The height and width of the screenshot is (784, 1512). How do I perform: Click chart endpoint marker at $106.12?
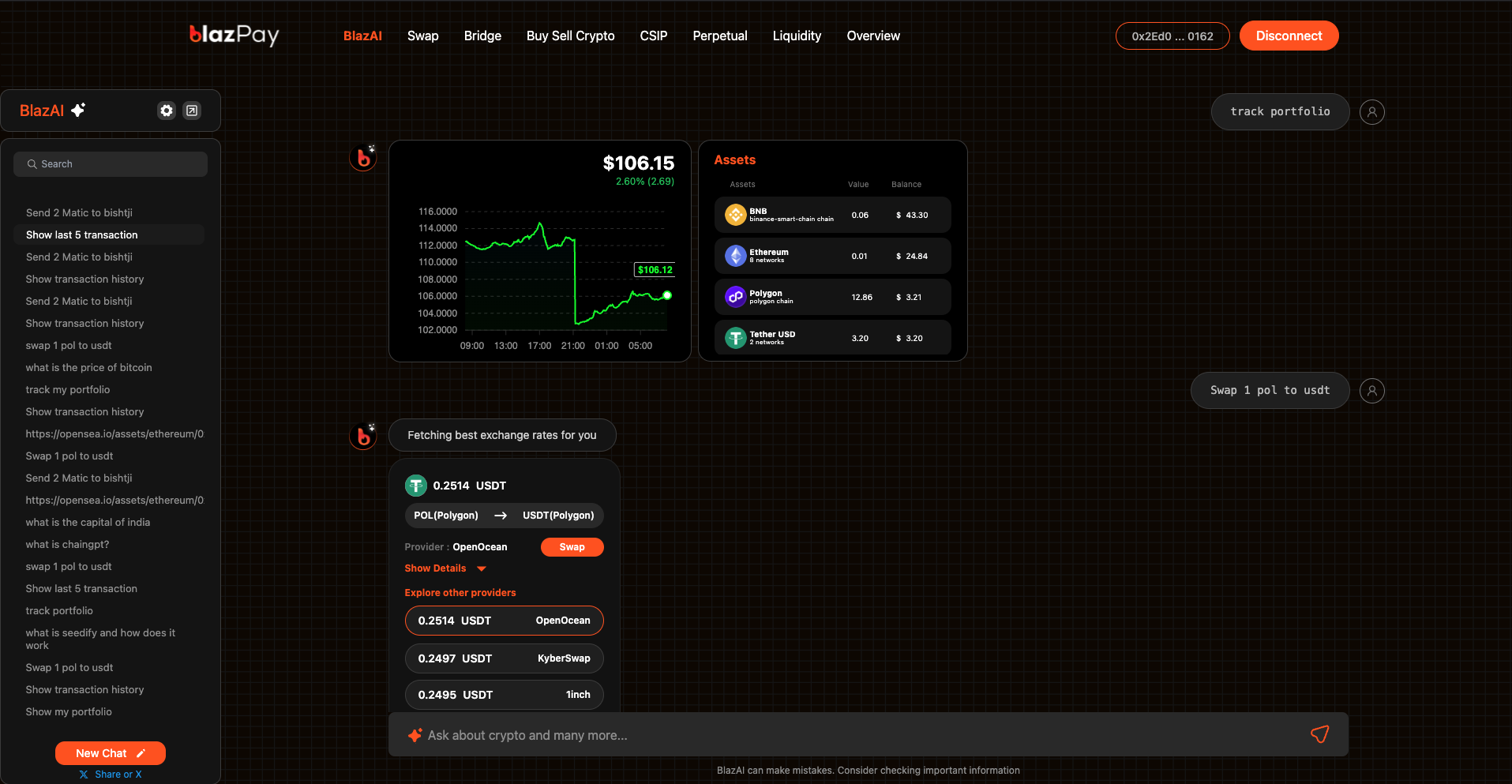click(667, 295)
